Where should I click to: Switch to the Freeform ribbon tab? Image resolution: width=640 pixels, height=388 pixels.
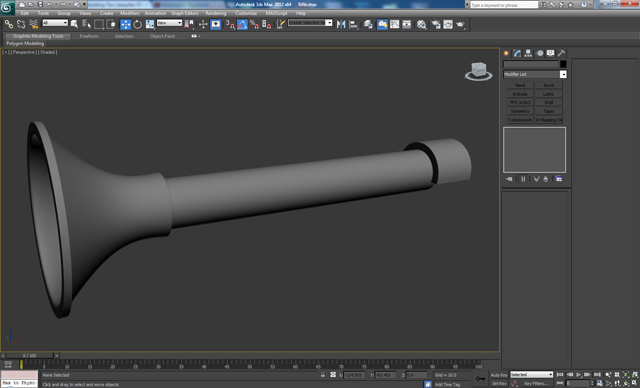(89, 36)
